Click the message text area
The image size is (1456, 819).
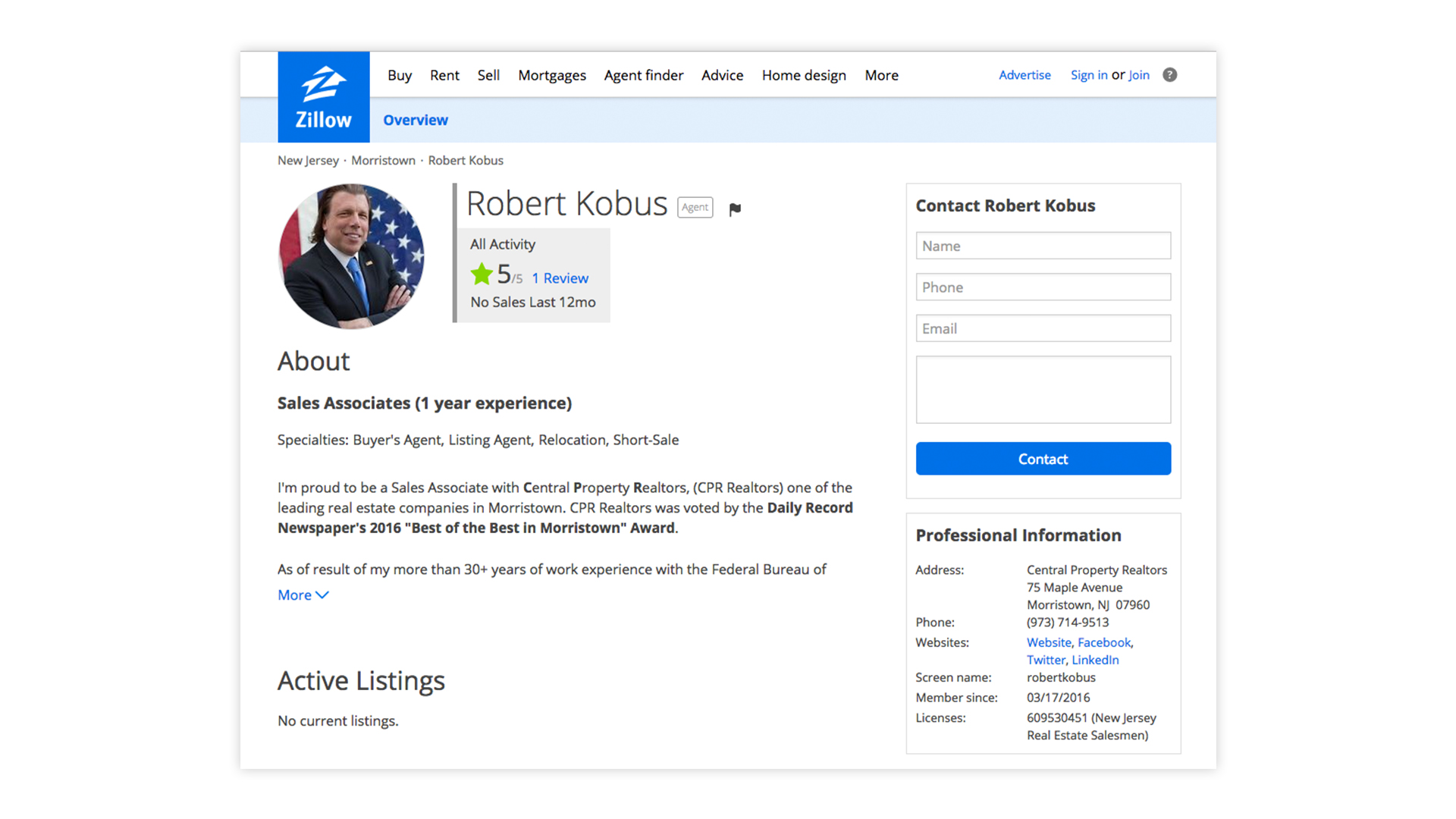click(1043, 390)
